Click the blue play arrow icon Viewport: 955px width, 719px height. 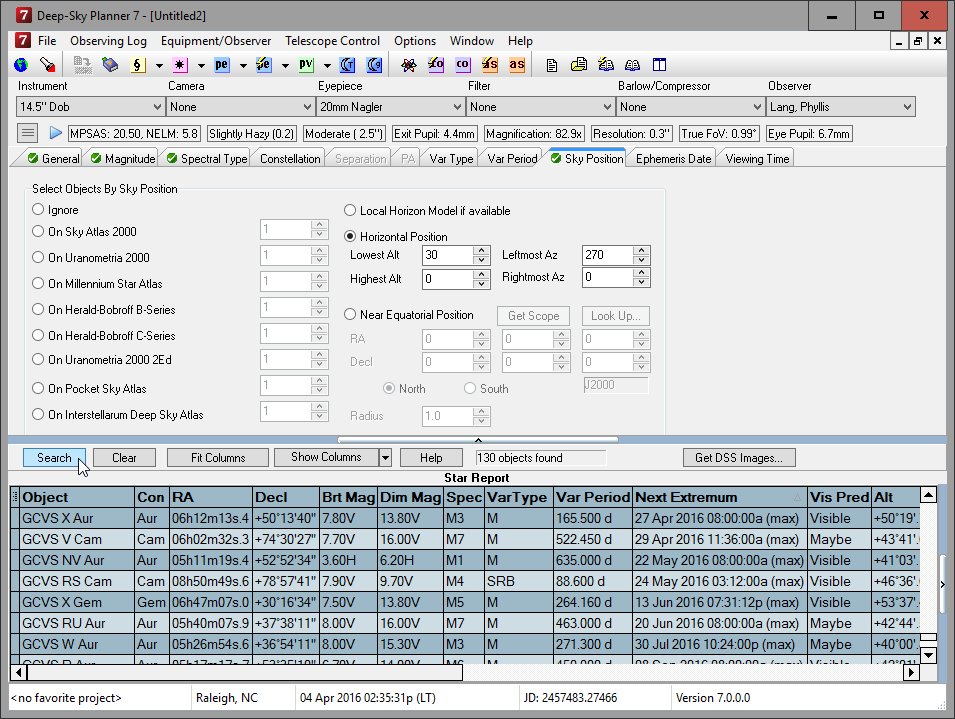(x=55, y=133)
